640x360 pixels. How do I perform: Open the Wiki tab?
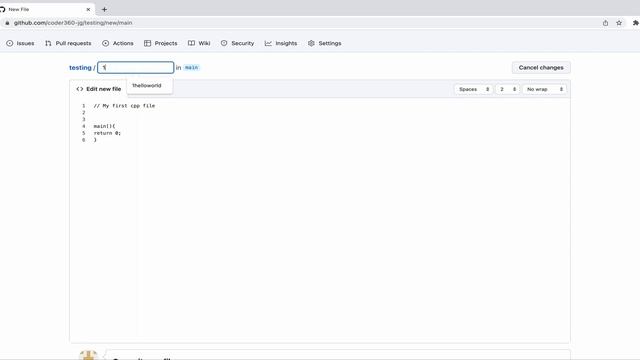pos(199,43)
